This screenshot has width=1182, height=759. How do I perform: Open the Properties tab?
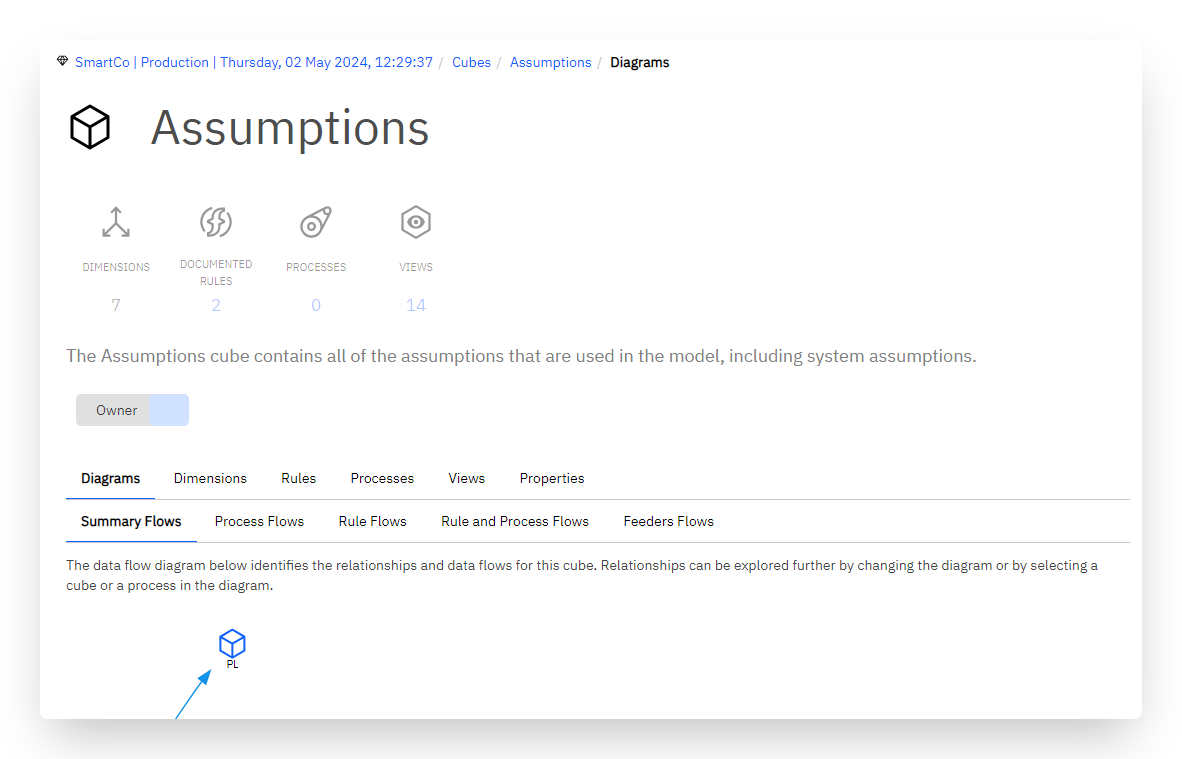(x=552, y=479)
